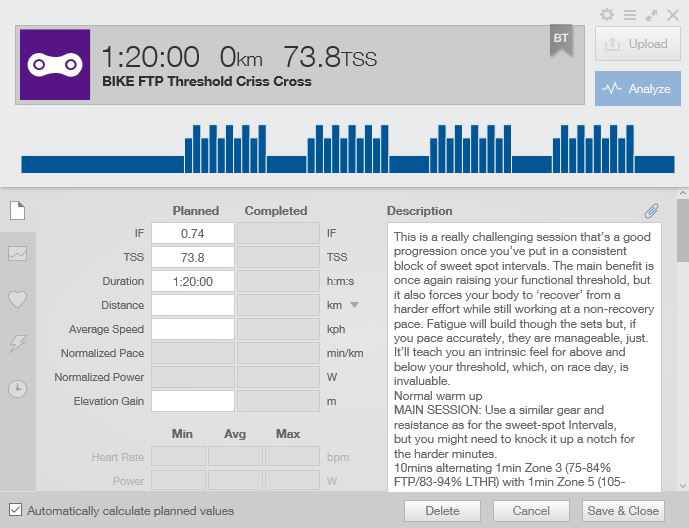689x528 pixels.
Task: Click the scrollbar up arrow
Action: click(683, 193)
